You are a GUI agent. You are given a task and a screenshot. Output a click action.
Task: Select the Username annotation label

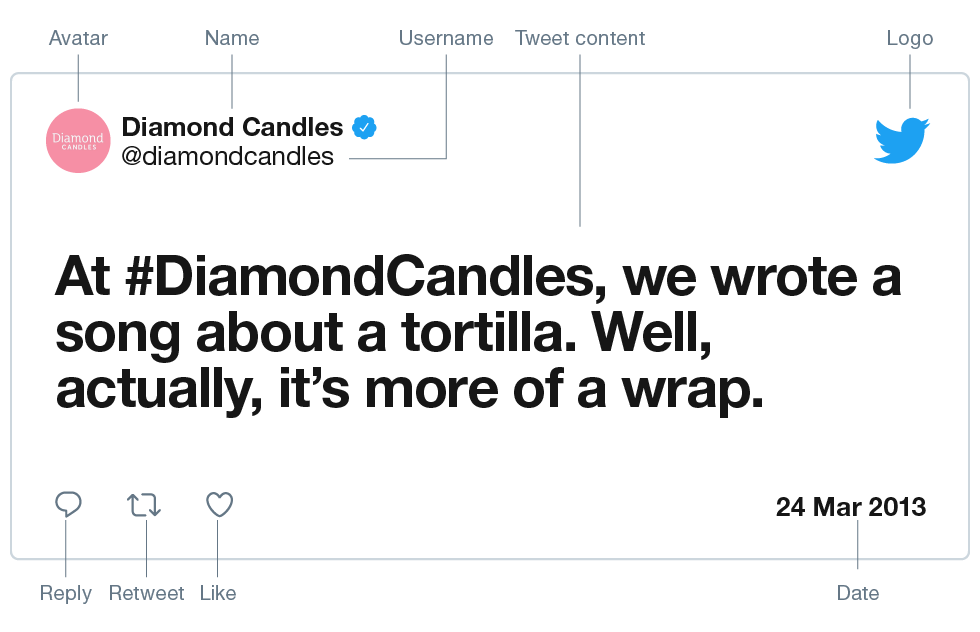tap(446, 38)
